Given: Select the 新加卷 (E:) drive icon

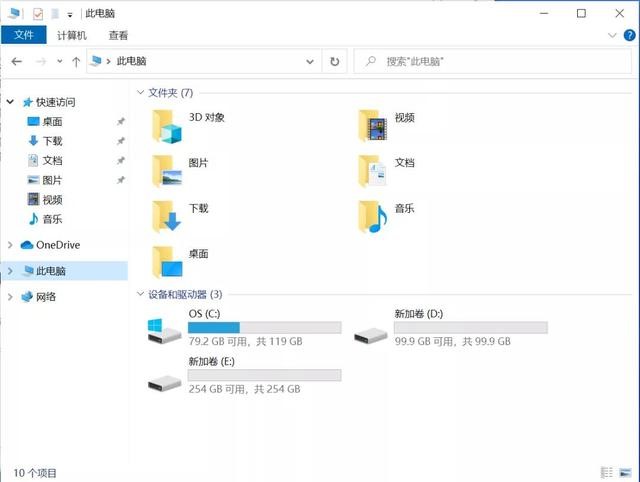Looking at the screenshot, I should click(x=164, y=383).
